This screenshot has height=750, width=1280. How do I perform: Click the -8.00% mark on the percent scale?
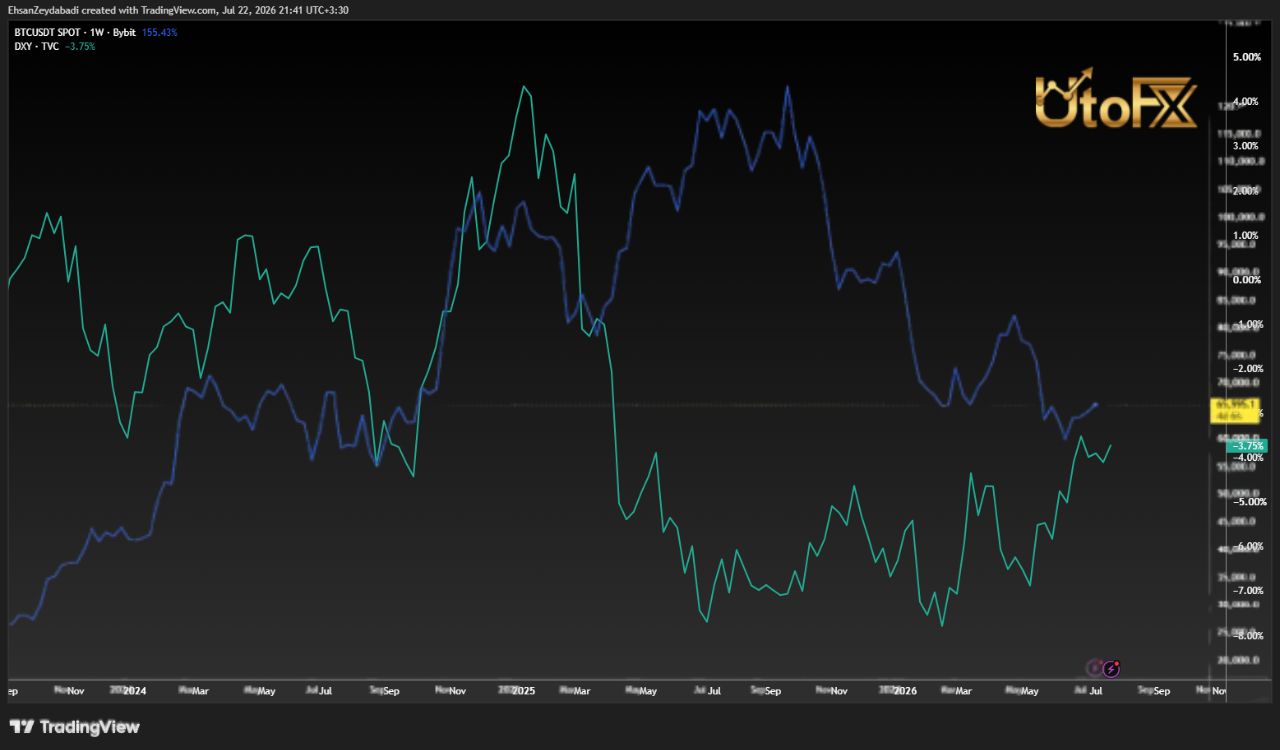(1247, 636)
